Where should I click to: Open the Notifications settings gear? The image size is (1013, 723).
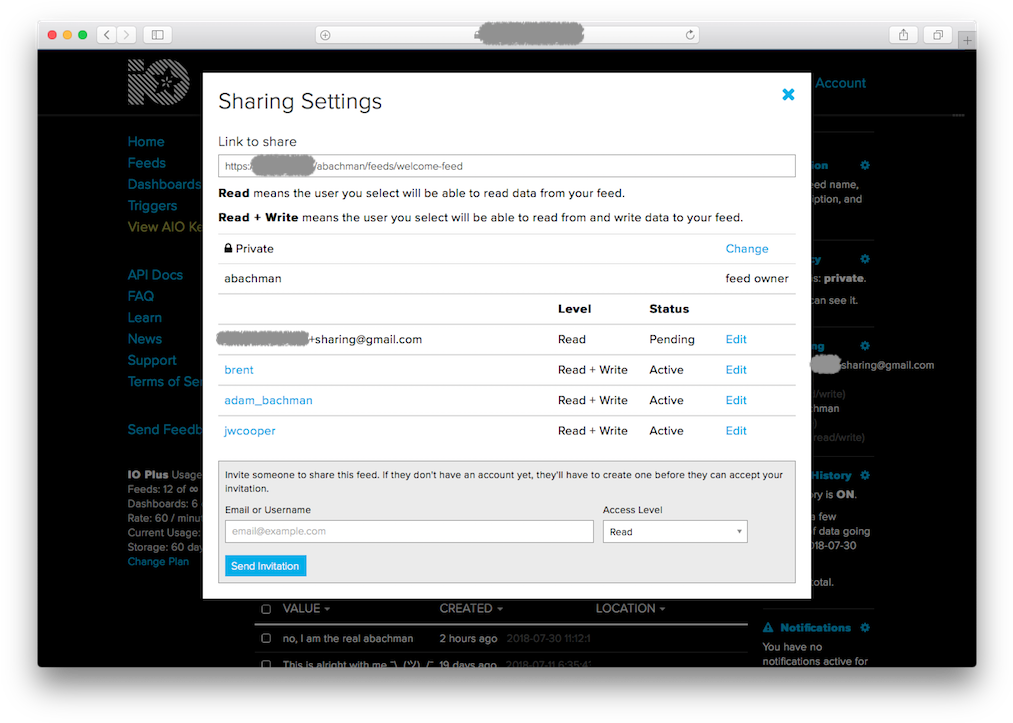pos(865,627)
